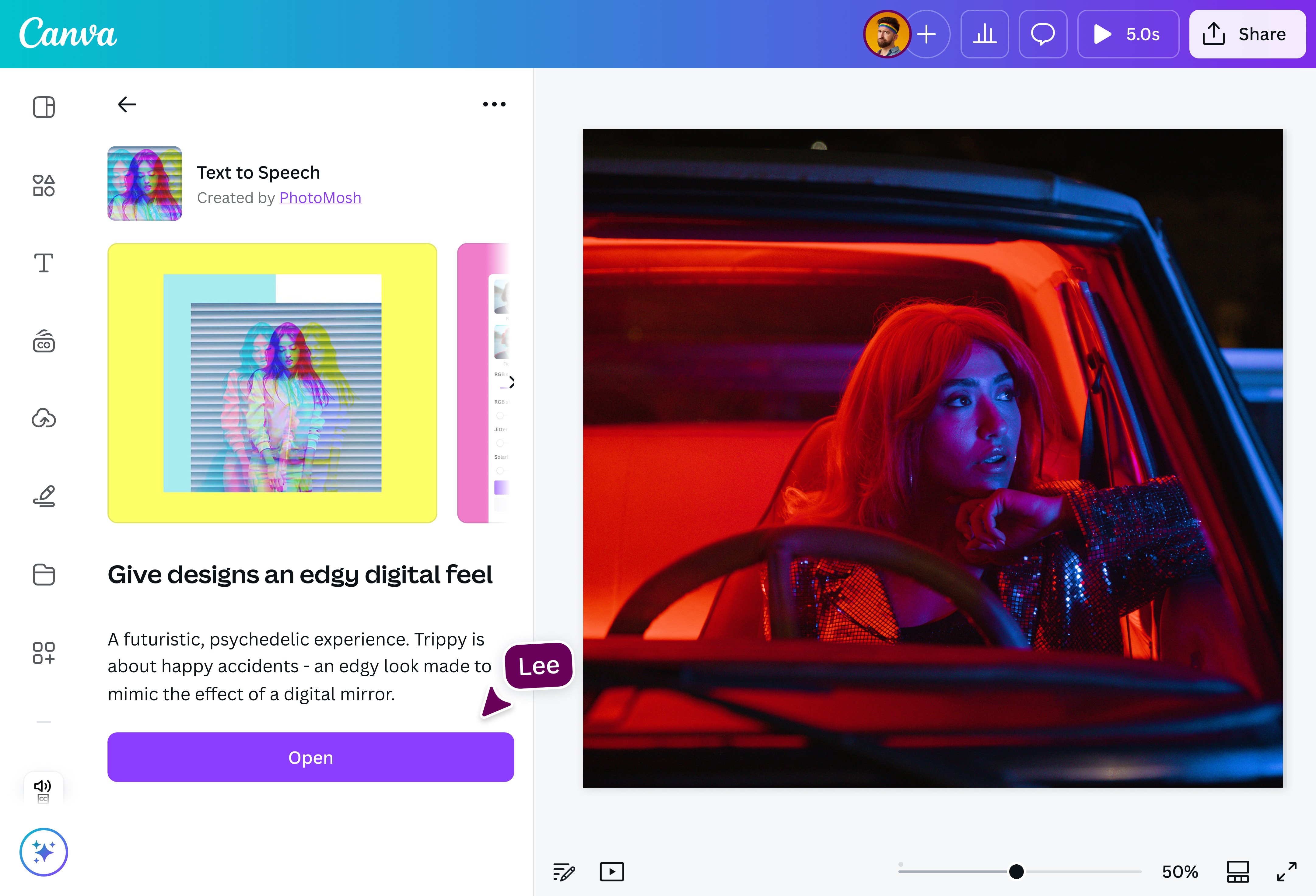Open design insights from the top bar
The width and height of the screenshot is (1316, 896).
[x=985, y=34]
